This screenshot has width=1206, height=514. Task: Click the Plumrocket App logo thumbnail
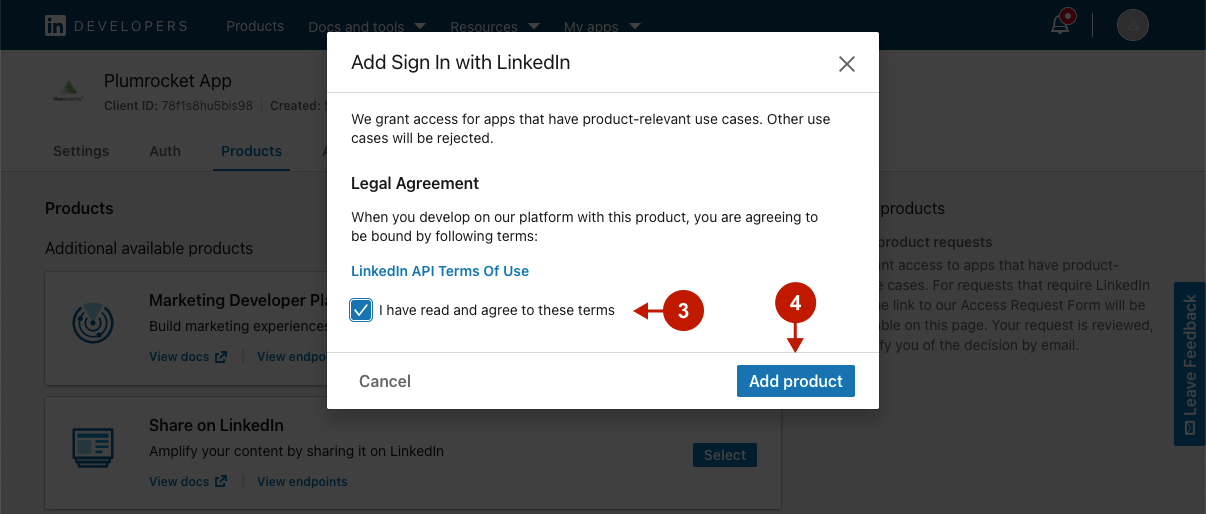coord(70,92)
